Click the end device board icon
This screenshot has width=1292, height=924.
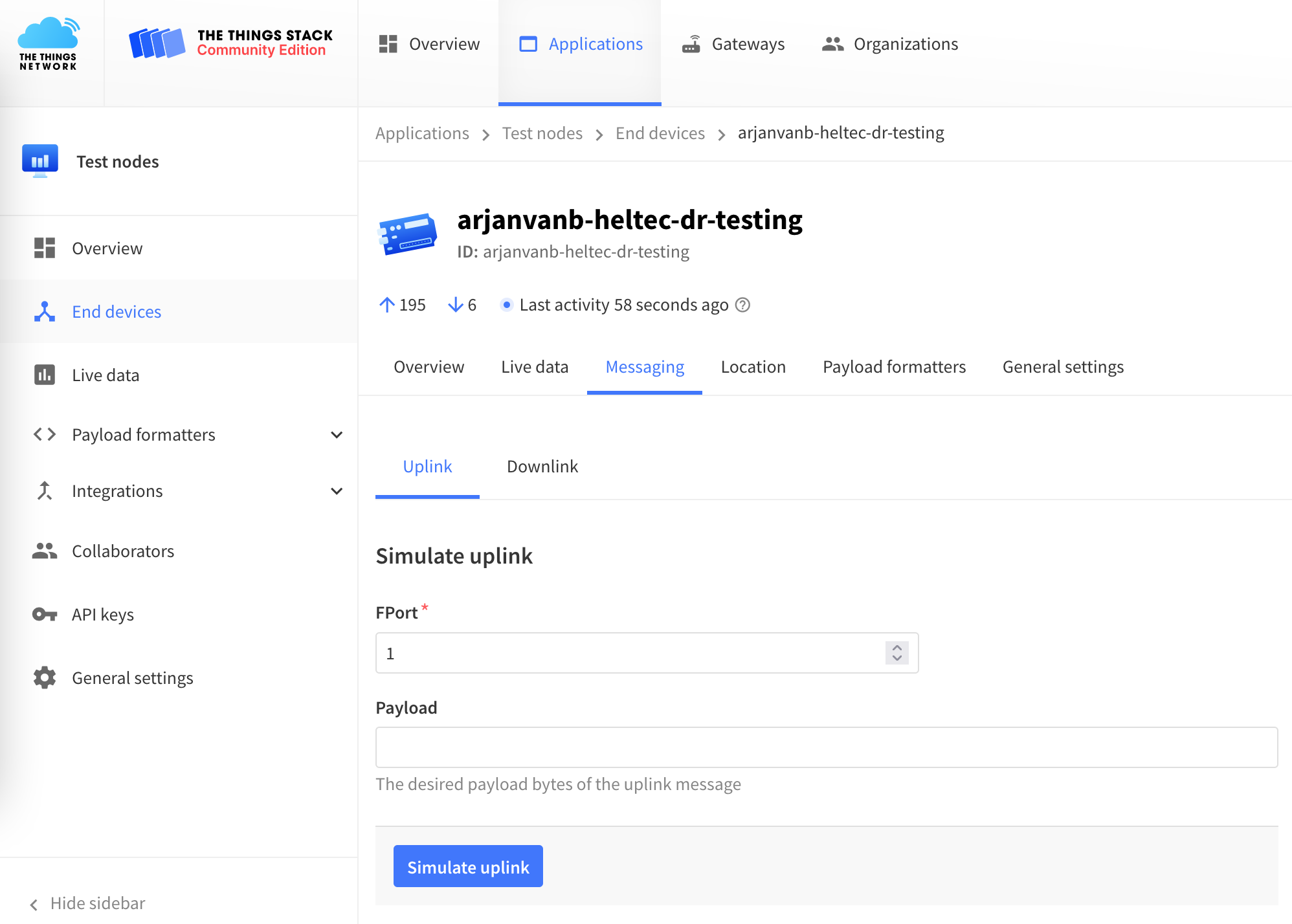point(408,234)
